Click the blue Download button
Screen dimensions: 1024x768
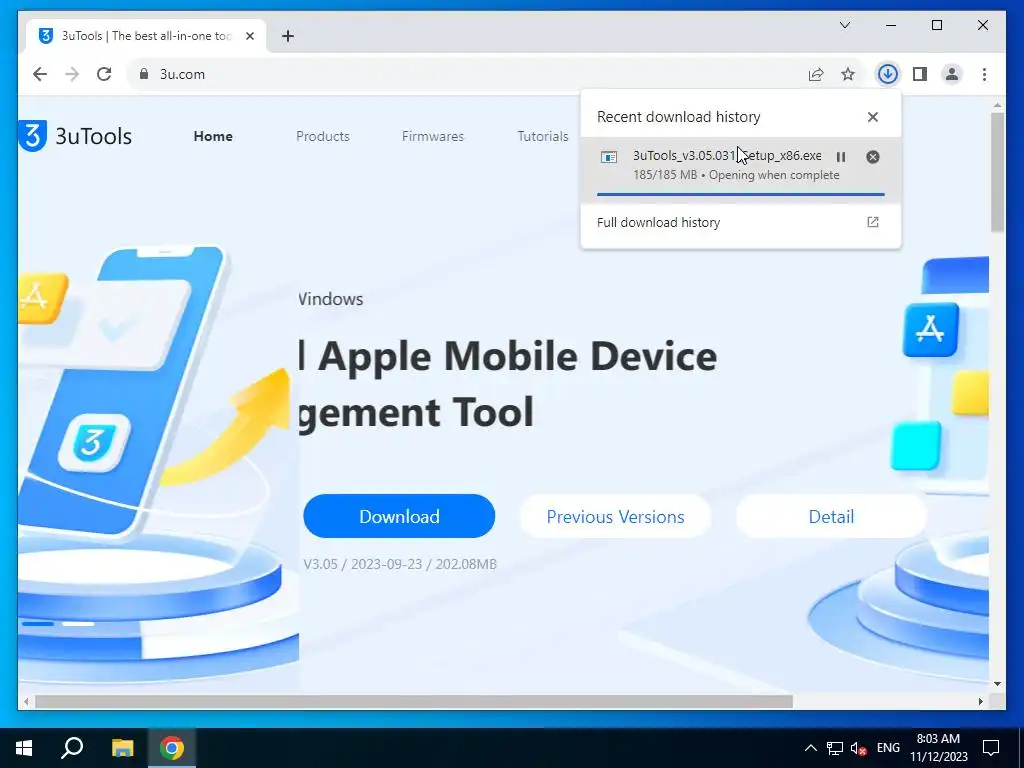pyautogui.click(x=399, y=516)
